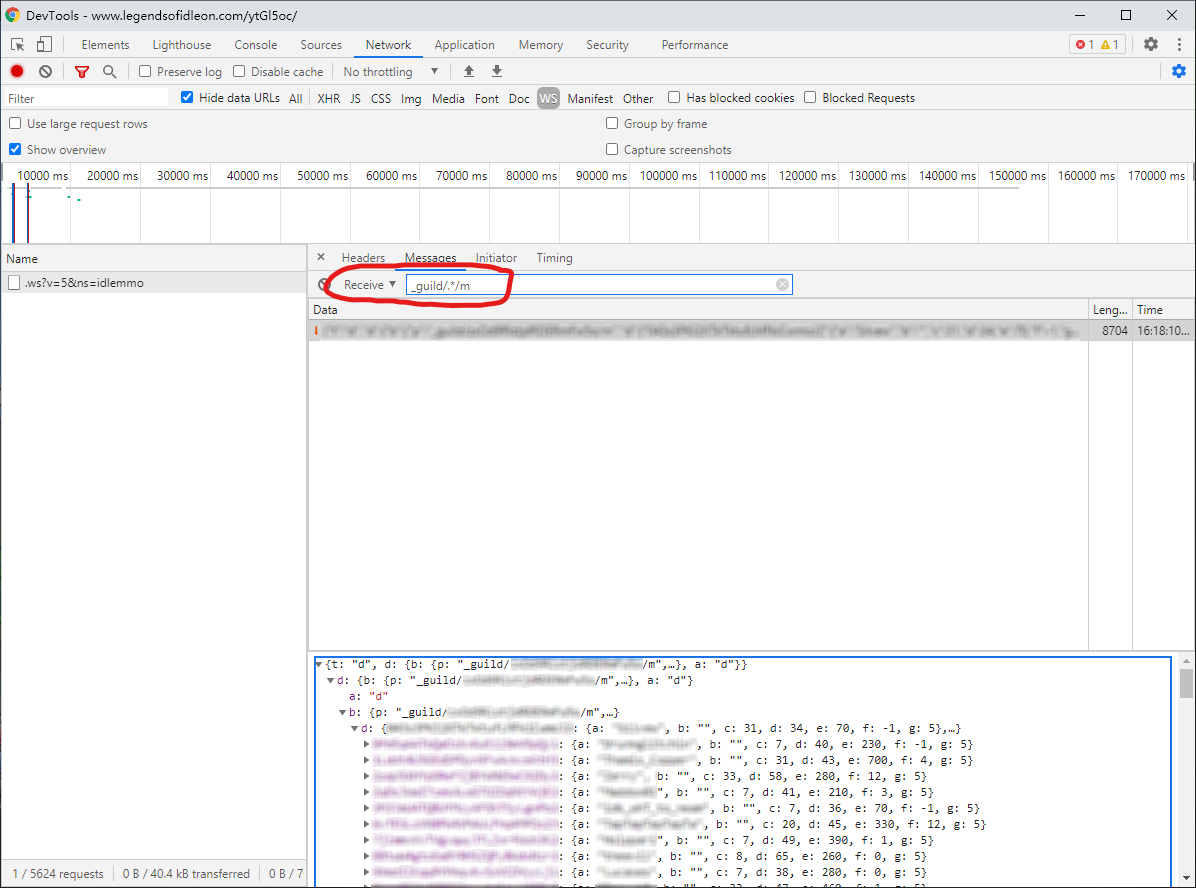
Task: Collapse the nested d: member list node
Action: tap(355, 729)
